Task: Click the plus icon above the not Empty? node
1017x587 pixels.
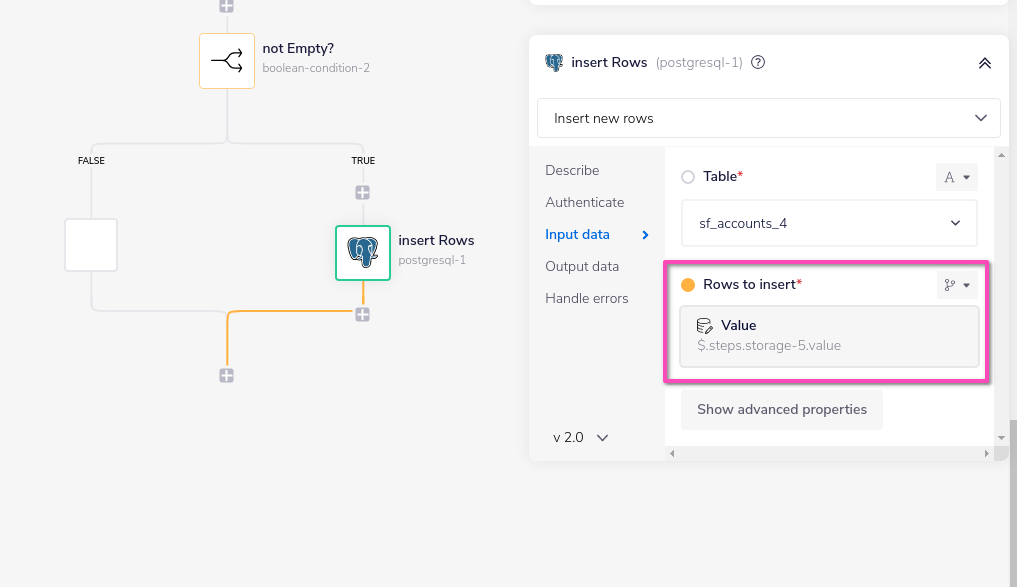Action: point(226,6)
